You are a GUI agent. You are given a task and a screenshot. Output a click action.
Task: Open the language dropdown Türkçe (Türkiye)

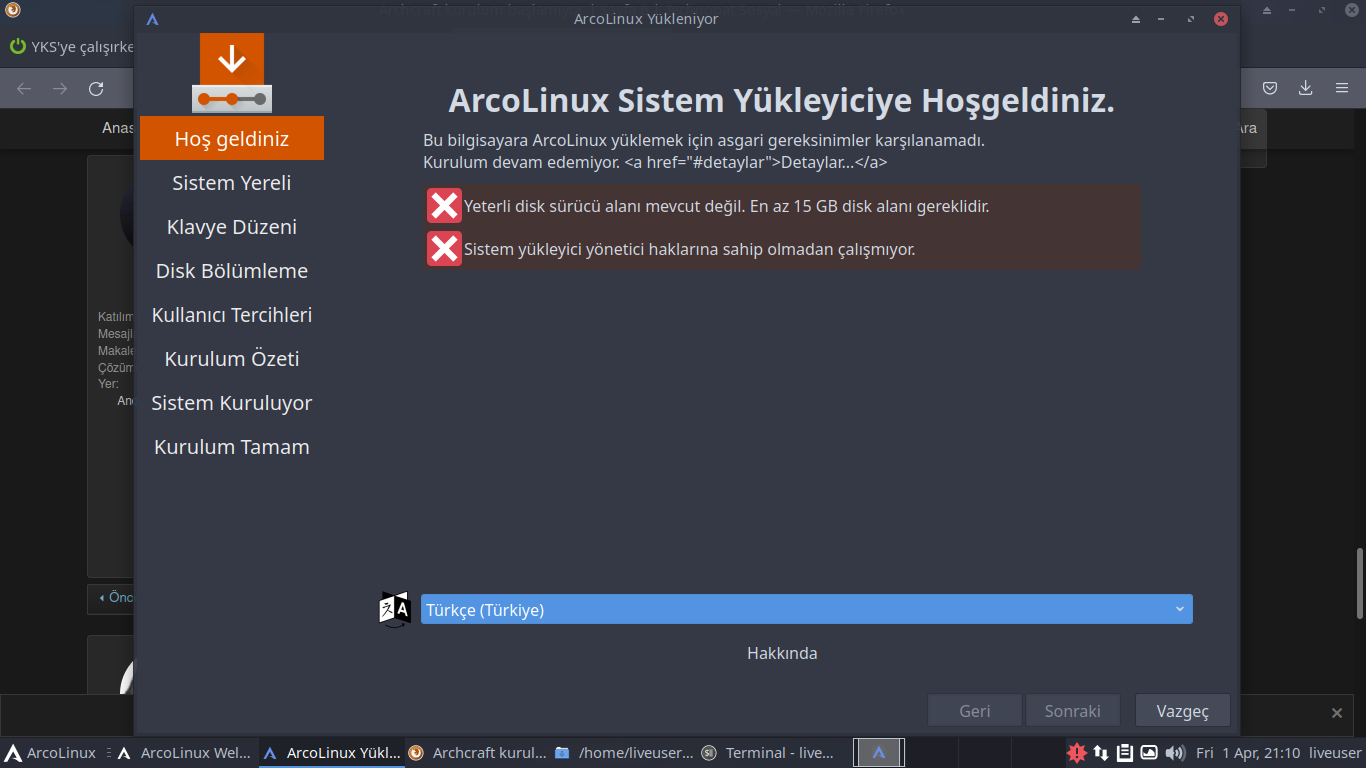806,609
